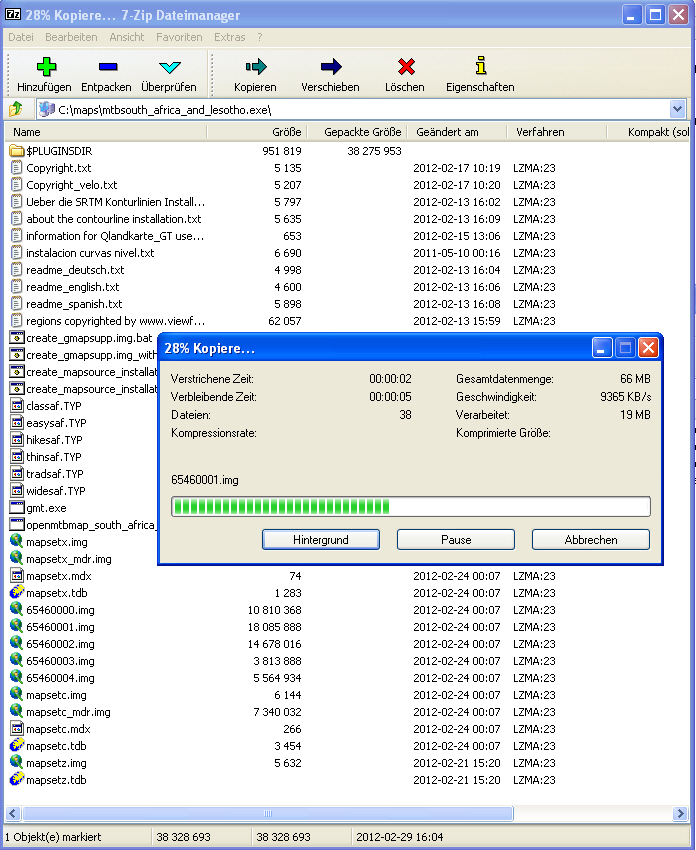The height and width of the screenshot is (850, 696).
Task: Open the Extras menu
Action: coord(230,37)
